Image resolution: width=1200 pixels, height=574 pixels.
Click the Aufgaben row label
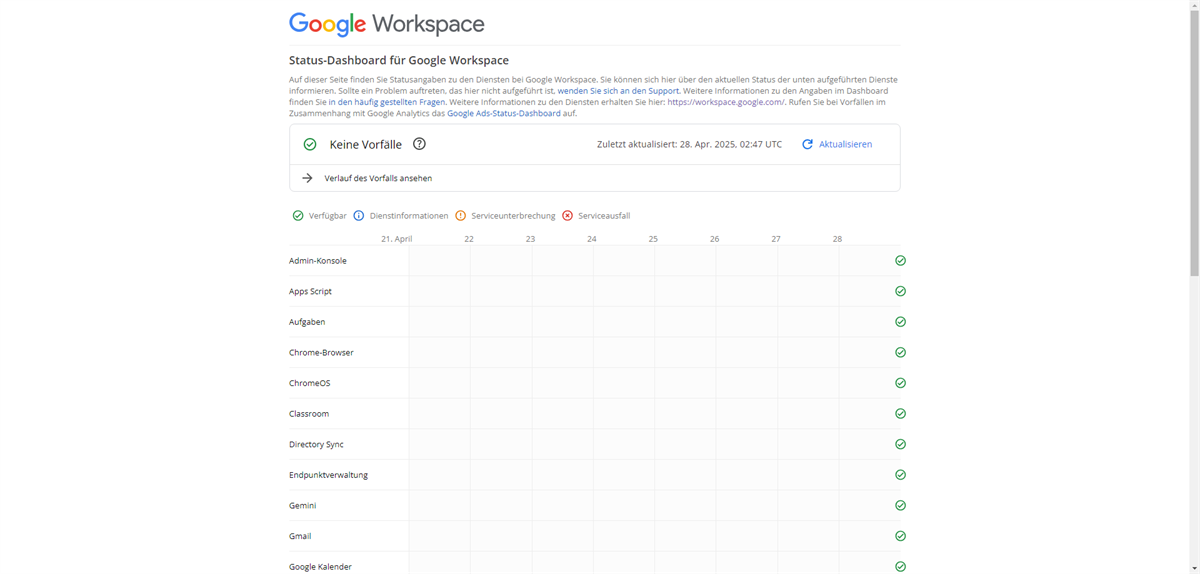pos(307,322)
